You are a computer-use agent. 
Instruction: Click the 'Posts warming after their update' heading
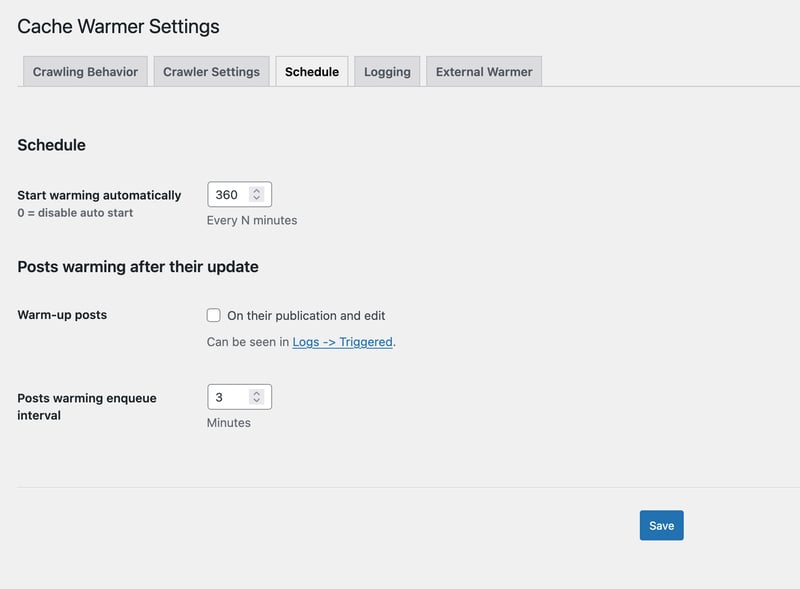point(138,267)
